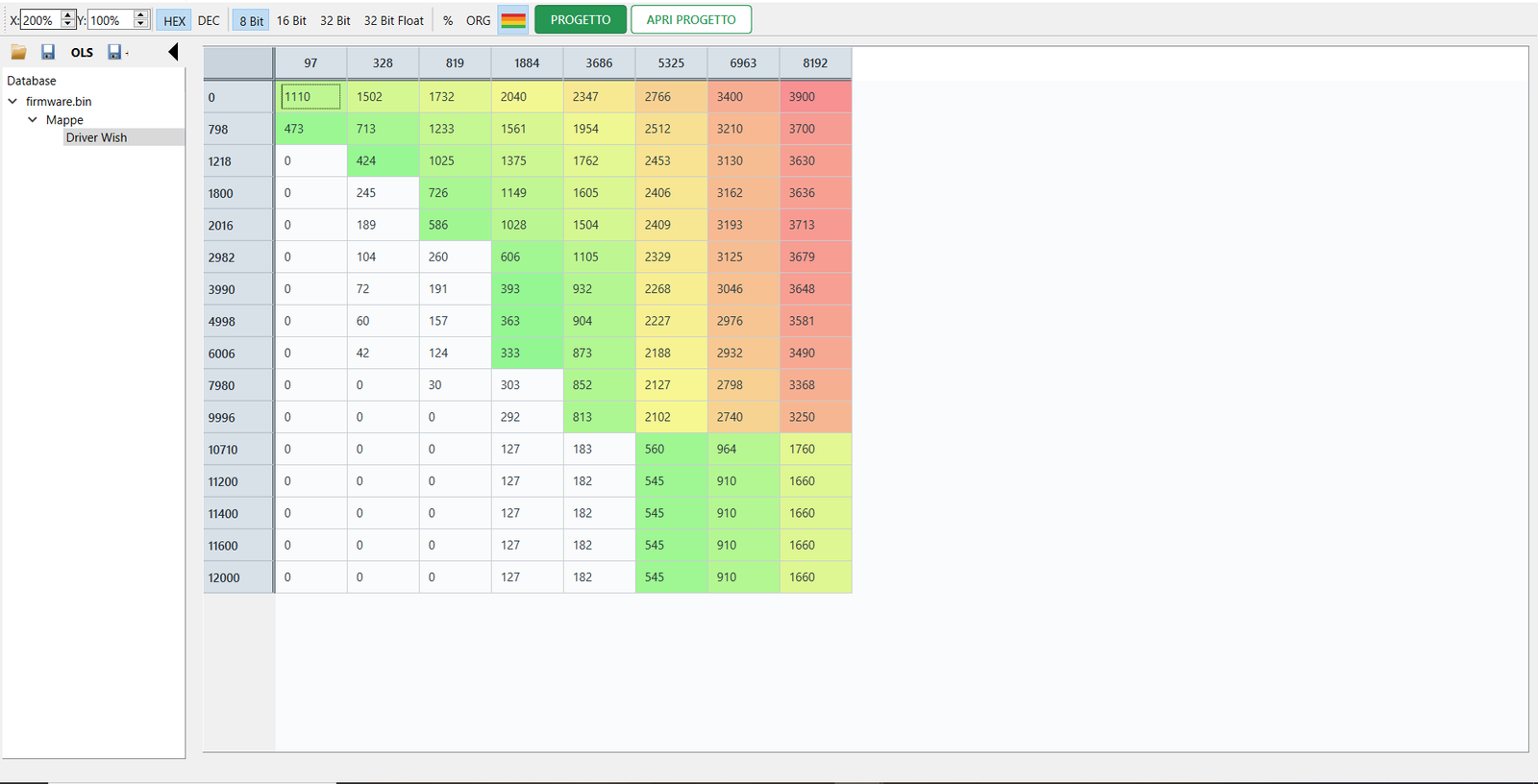Select the cell containing 964

click(743, 449)
